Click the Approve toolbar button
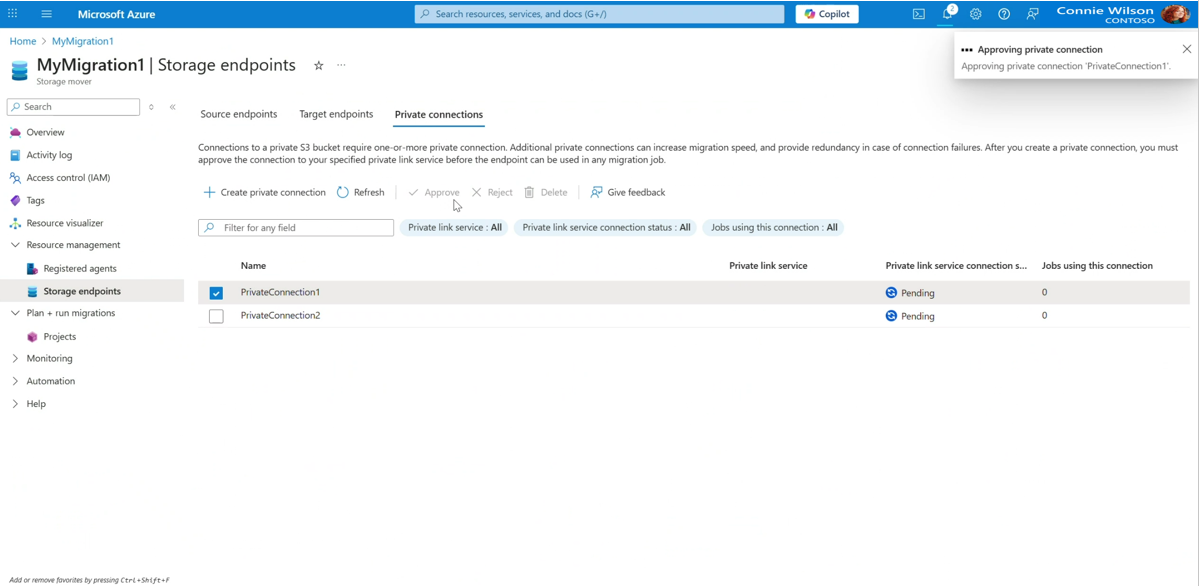This screenshot has height=586, width=1199. click(x=434, y=193)
